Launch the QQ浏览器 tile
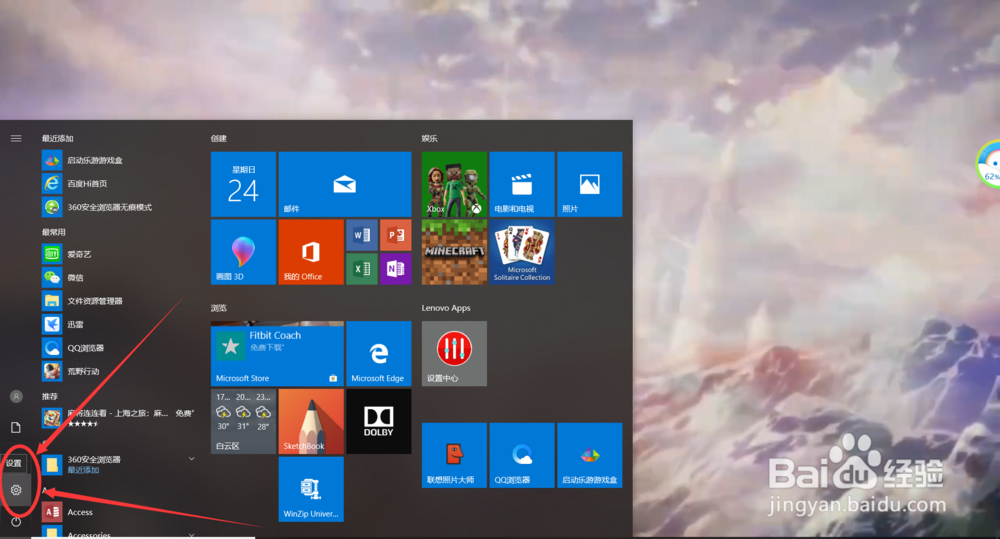Screen dimensions: 1000x539 tap(522, 455)
